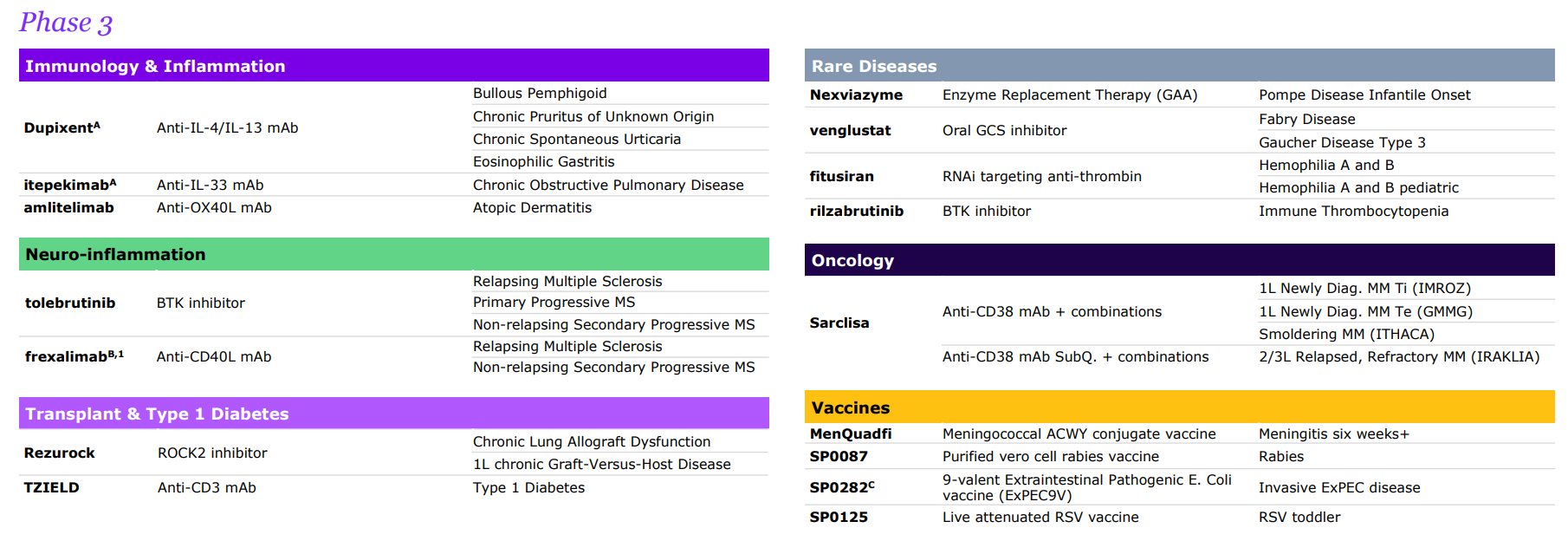
Task: Click the Immunology & Inflammation section header
Action: point(155,66)
